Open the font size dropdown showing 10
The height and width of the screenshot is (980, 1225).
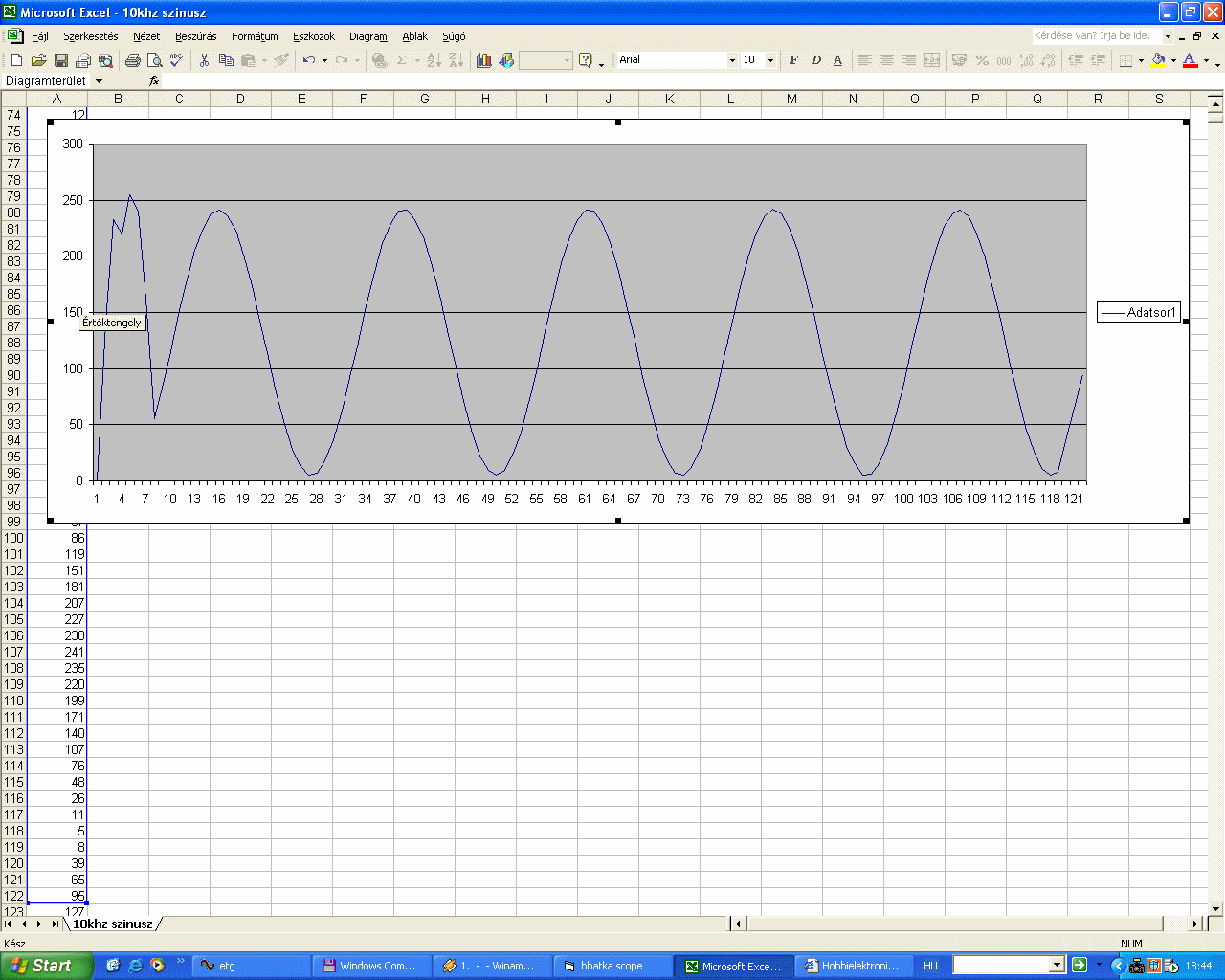click(x=770, y=60)
